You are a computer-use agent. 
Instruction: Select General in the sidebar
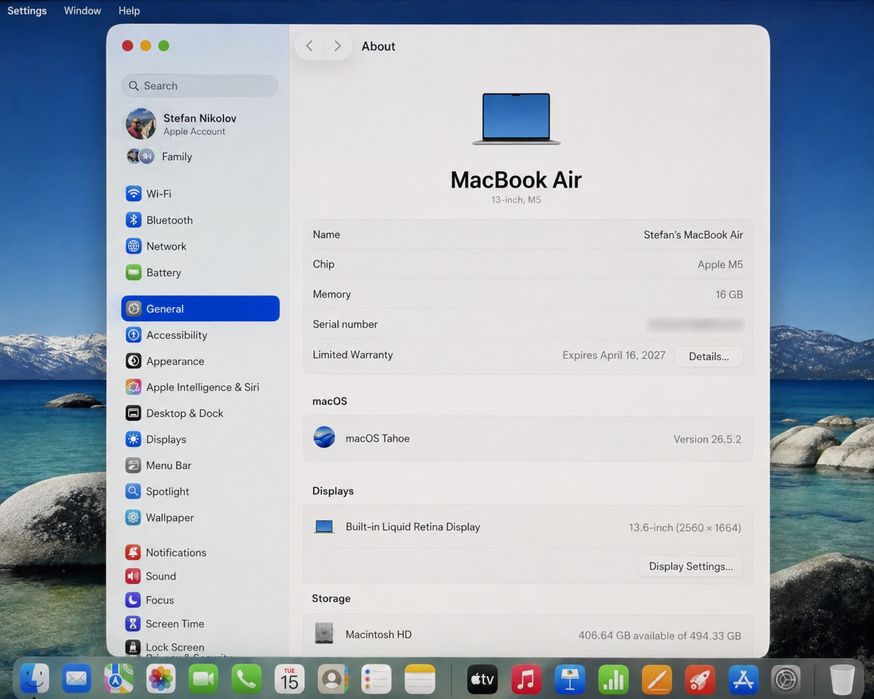200,308
